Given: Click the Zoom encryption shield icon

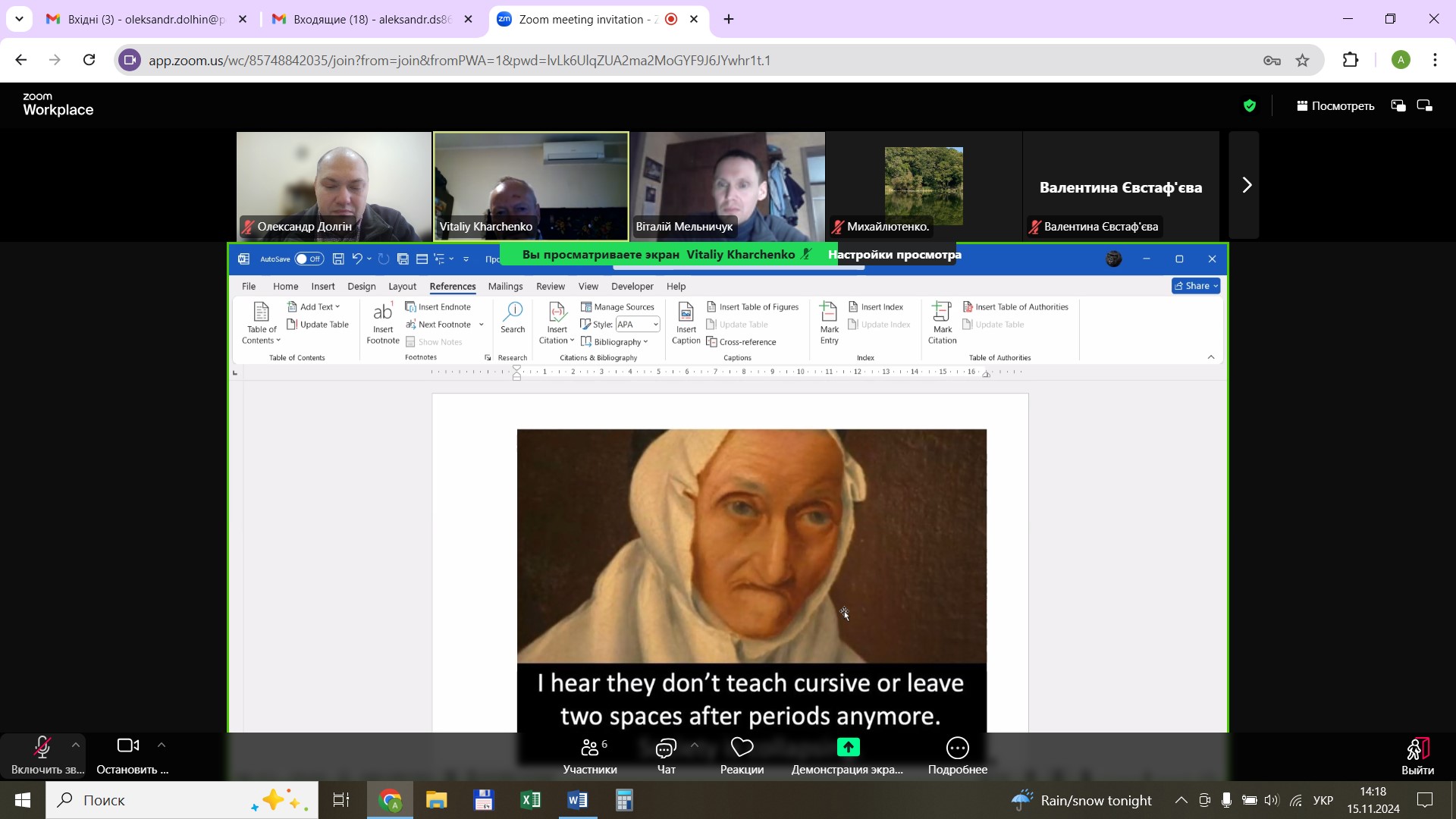Looking at the screenshot, I should click(x=1250, y=106).
